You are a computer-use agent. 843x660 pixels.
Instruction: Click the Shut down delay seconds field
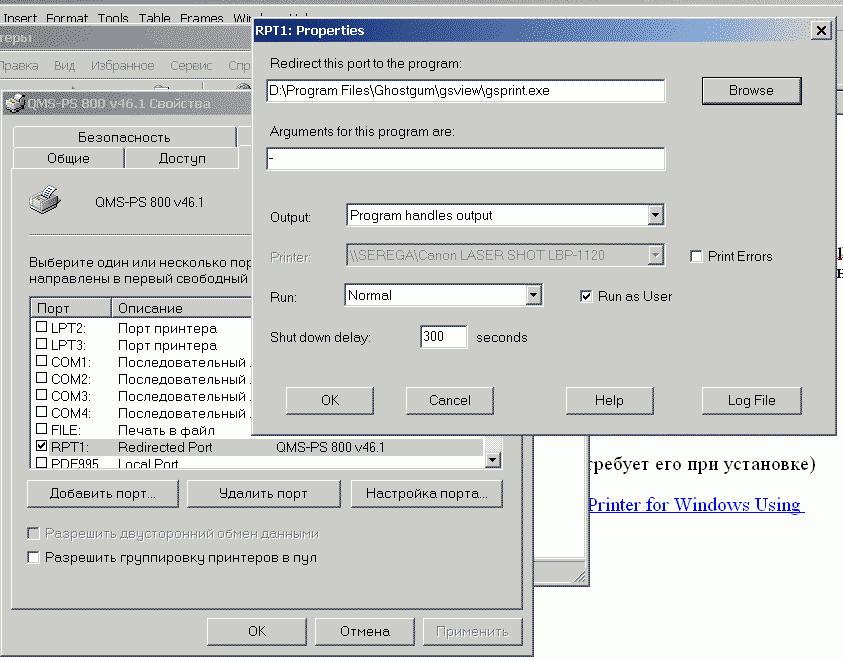point(444,337)
